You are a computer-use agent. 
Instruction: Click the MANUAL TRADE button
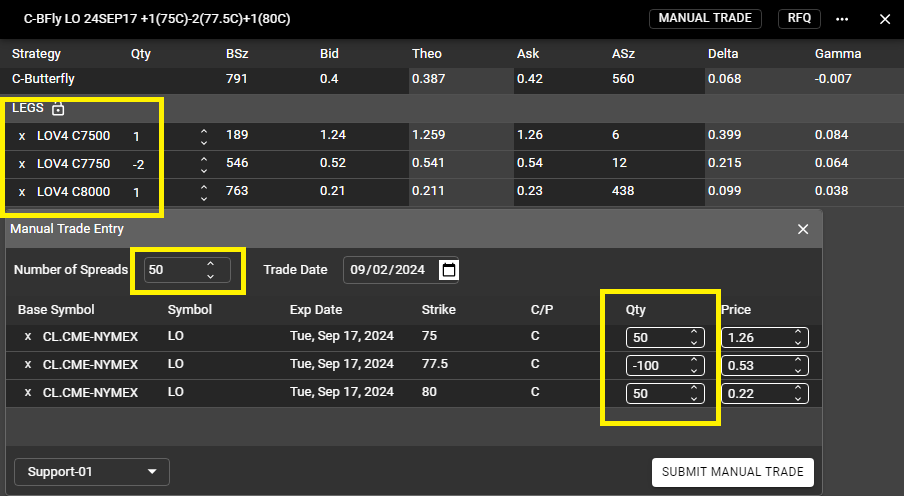point(705,18)
